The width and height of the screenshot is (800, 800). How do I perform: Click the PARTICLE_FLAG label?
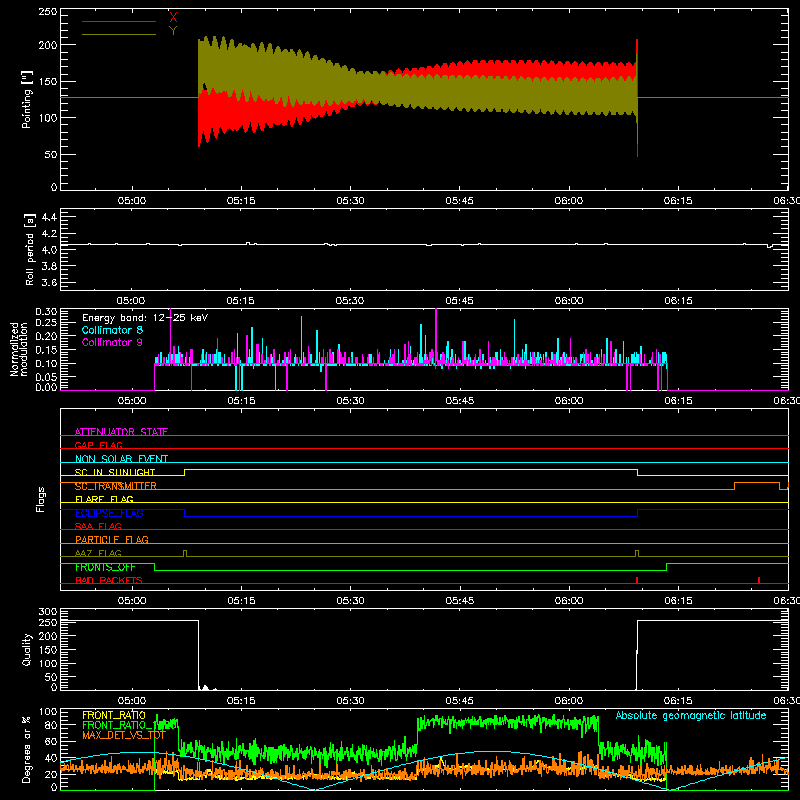pos(112,539)
